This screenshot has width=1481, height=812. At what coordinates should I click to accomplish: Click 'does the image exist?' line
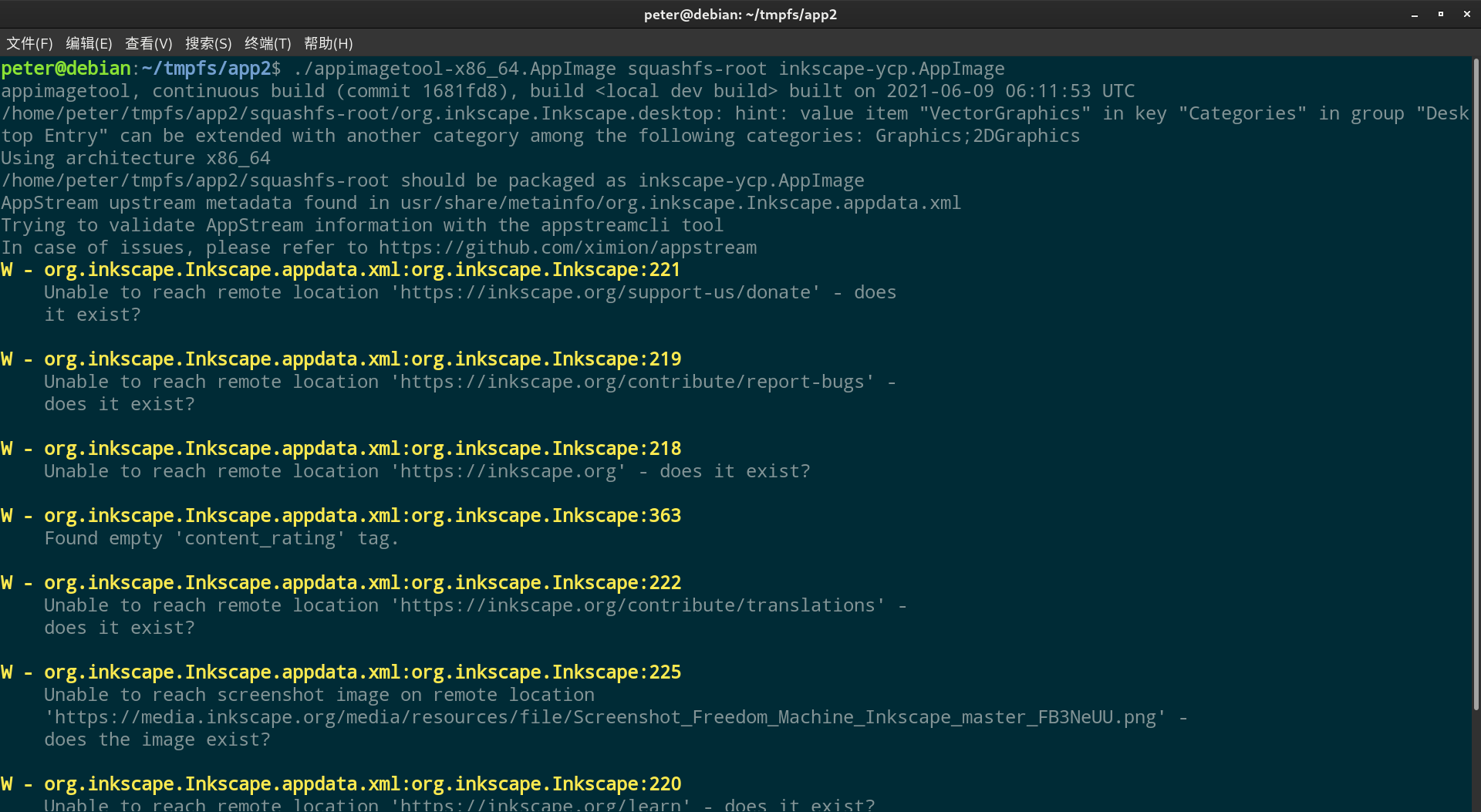coord(157,740)
